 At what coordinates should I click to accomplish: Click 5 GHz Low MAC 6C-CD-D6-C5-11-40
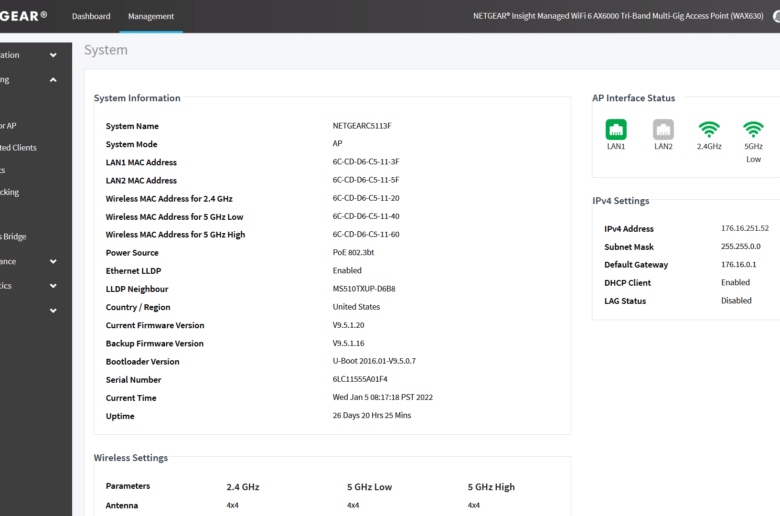tap(366, 216)
